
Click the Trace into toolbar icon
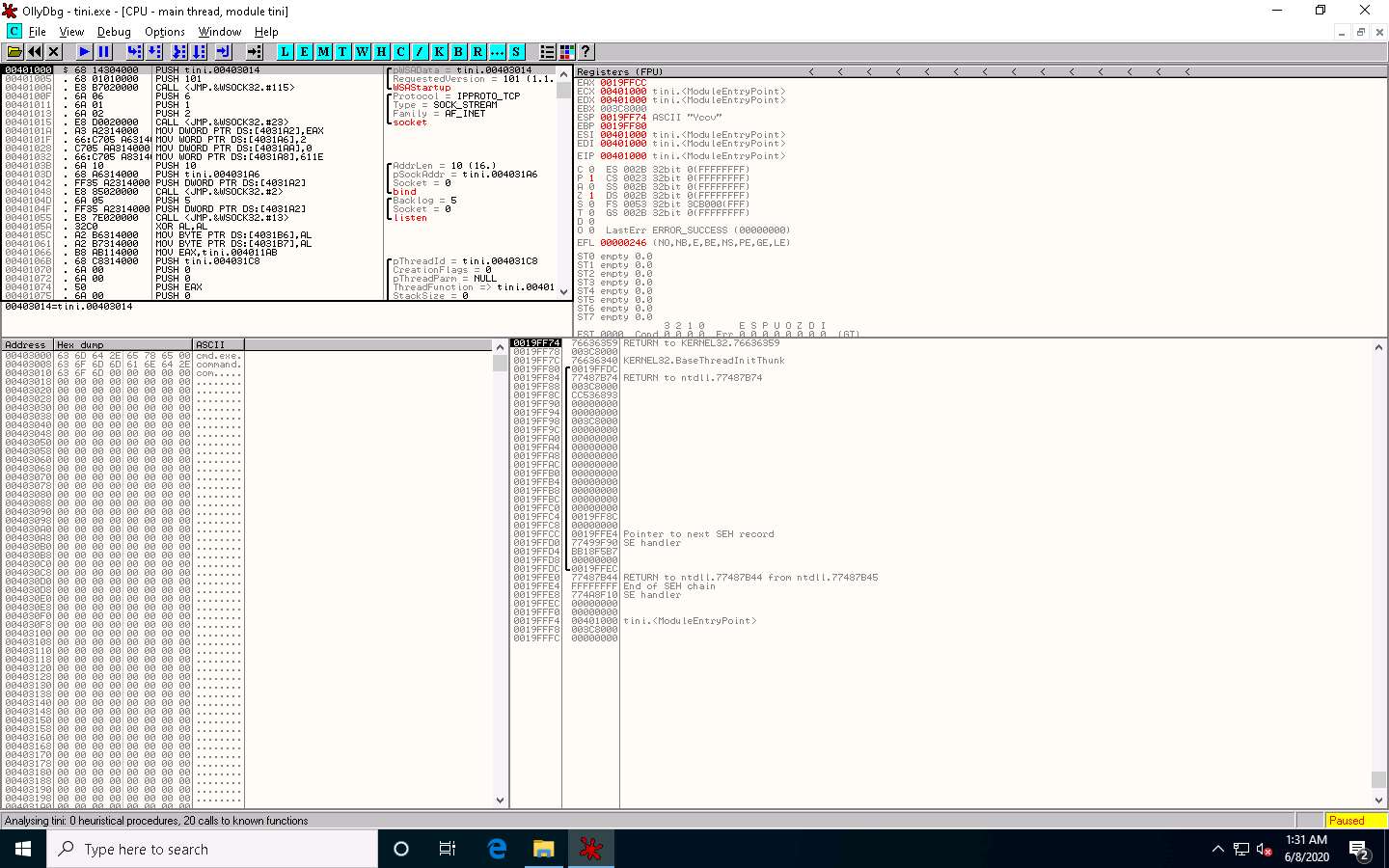click(178, 52)
